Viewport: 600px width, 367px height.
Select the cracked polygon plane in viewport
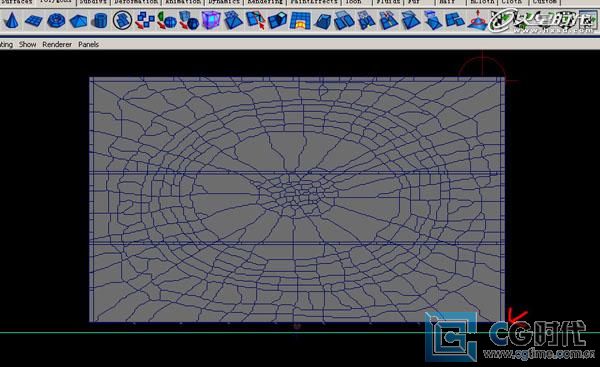[x=297, y=199]
